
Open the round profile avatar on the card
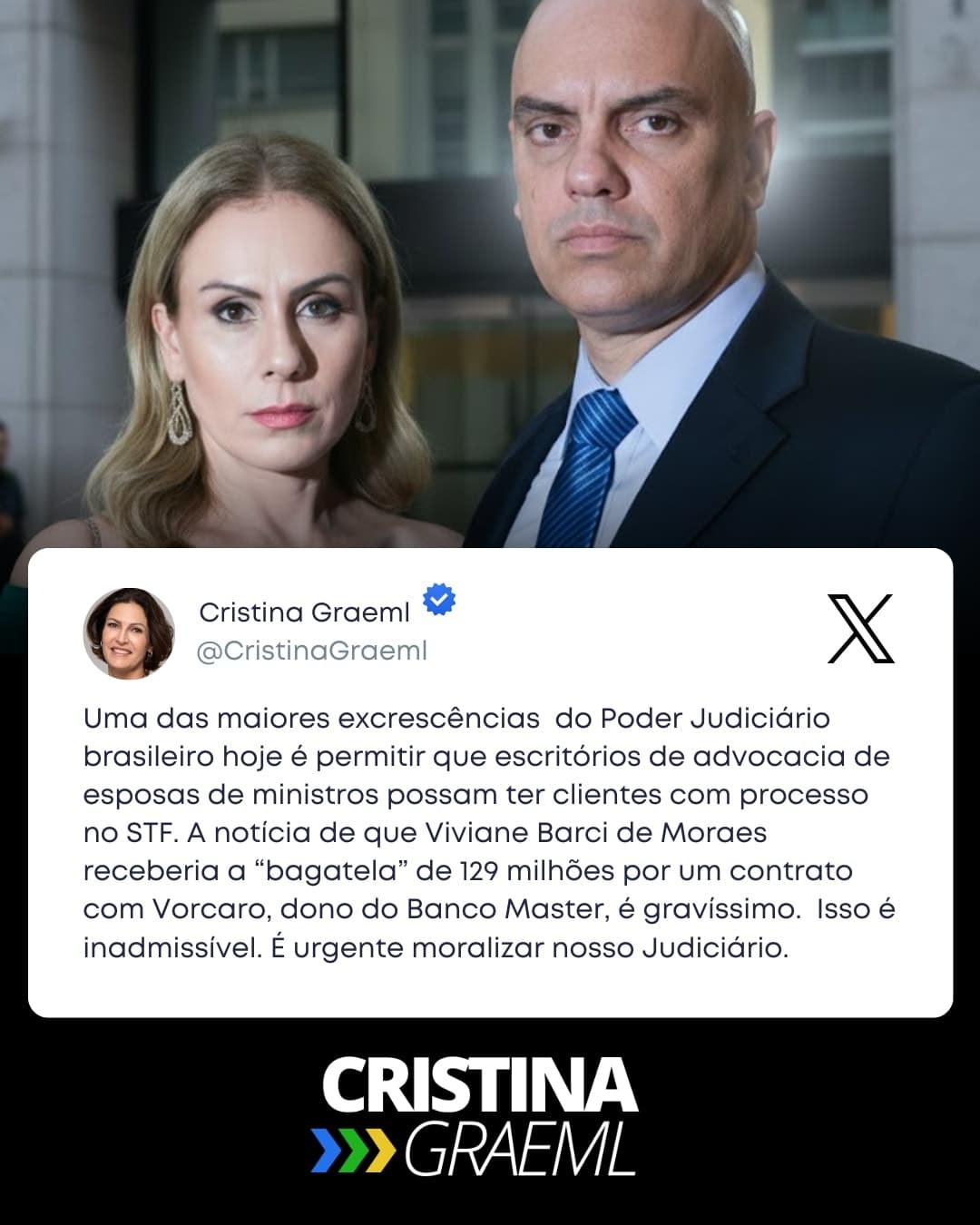129,632
